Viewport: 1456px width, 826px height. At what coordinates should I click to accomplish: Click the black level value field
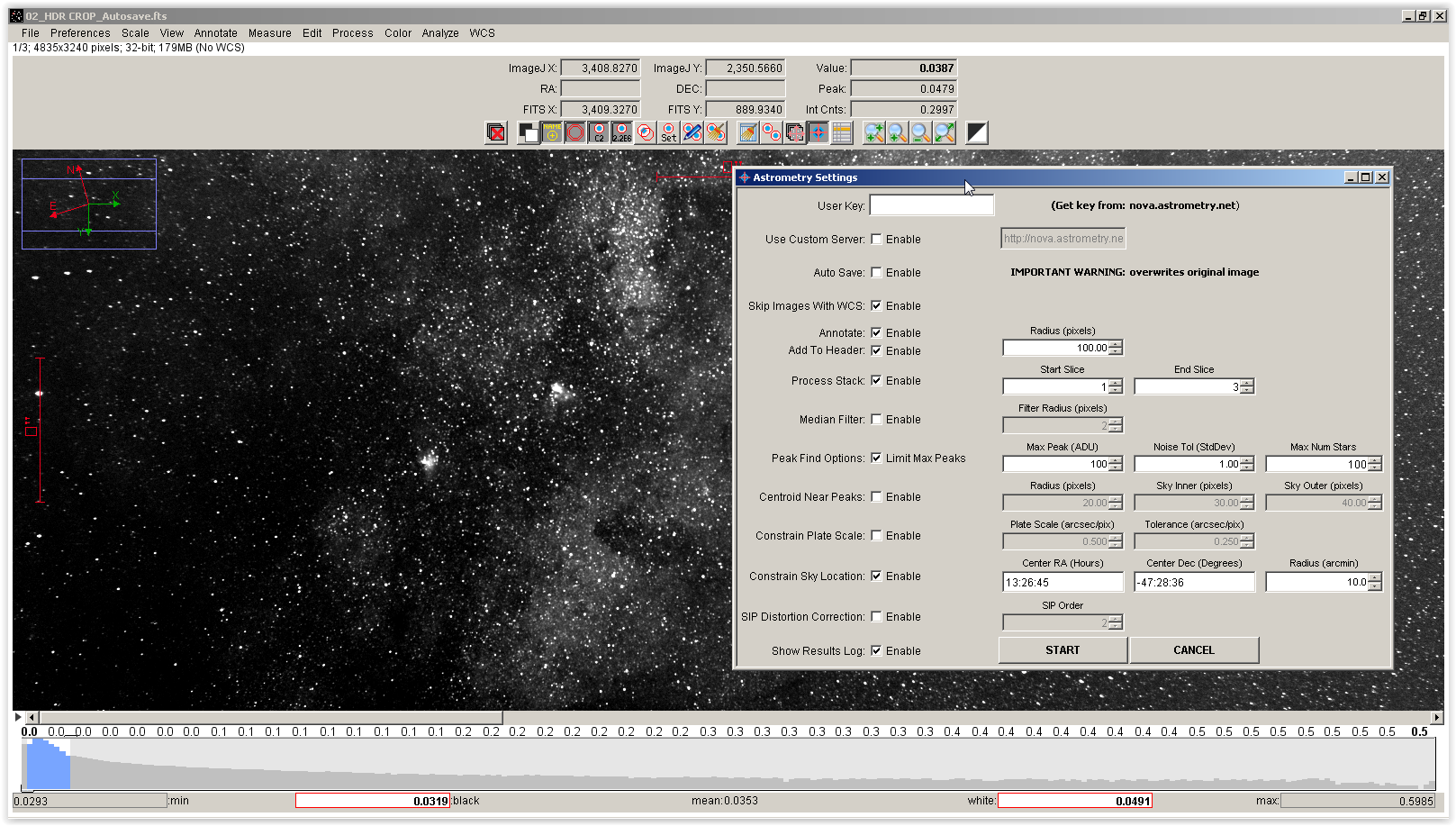click(x=373, y=801)
